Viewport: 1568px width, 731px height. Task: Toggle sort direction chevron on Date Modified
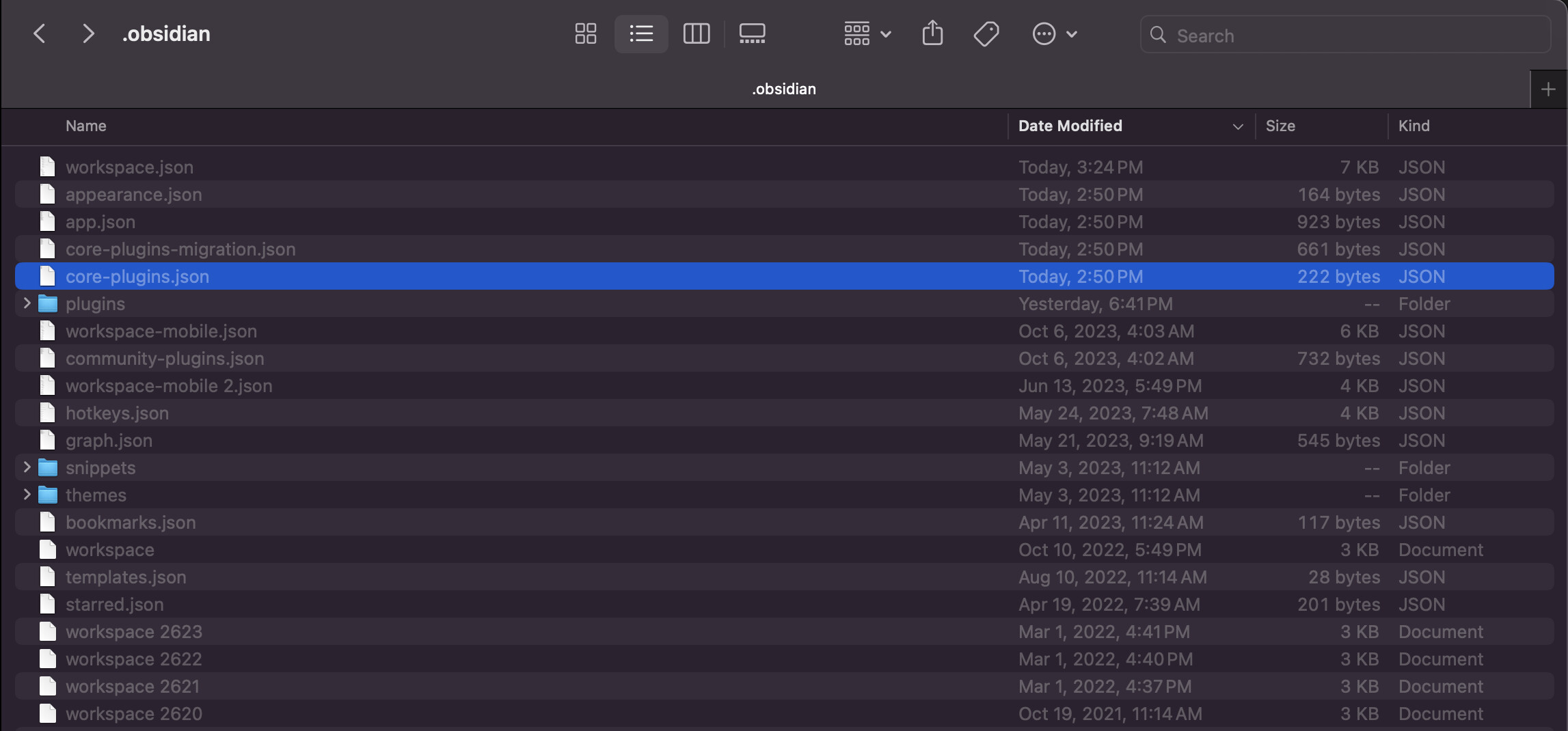[1237, 126]
